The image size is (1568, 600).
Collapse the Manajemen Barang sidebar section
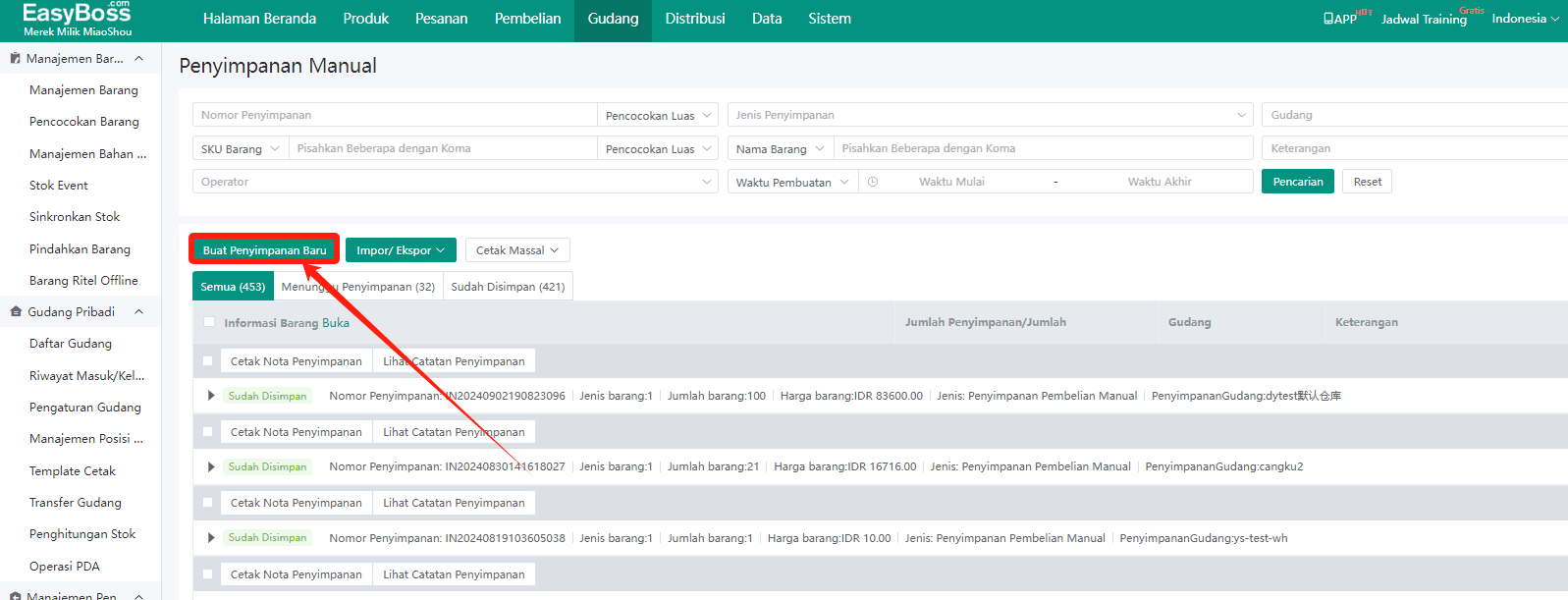coord(138,59)
